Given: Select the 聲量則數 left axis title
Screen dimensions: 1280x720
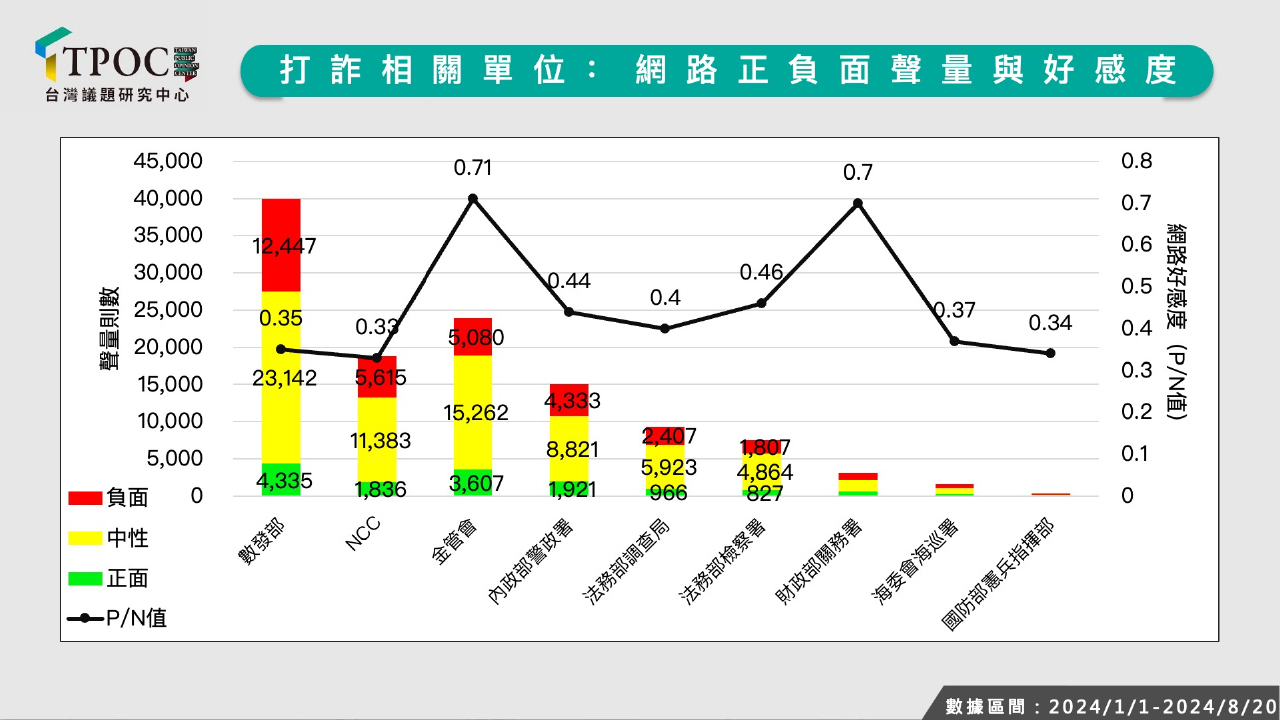Looking at the screenshot, I should point(109,329).
